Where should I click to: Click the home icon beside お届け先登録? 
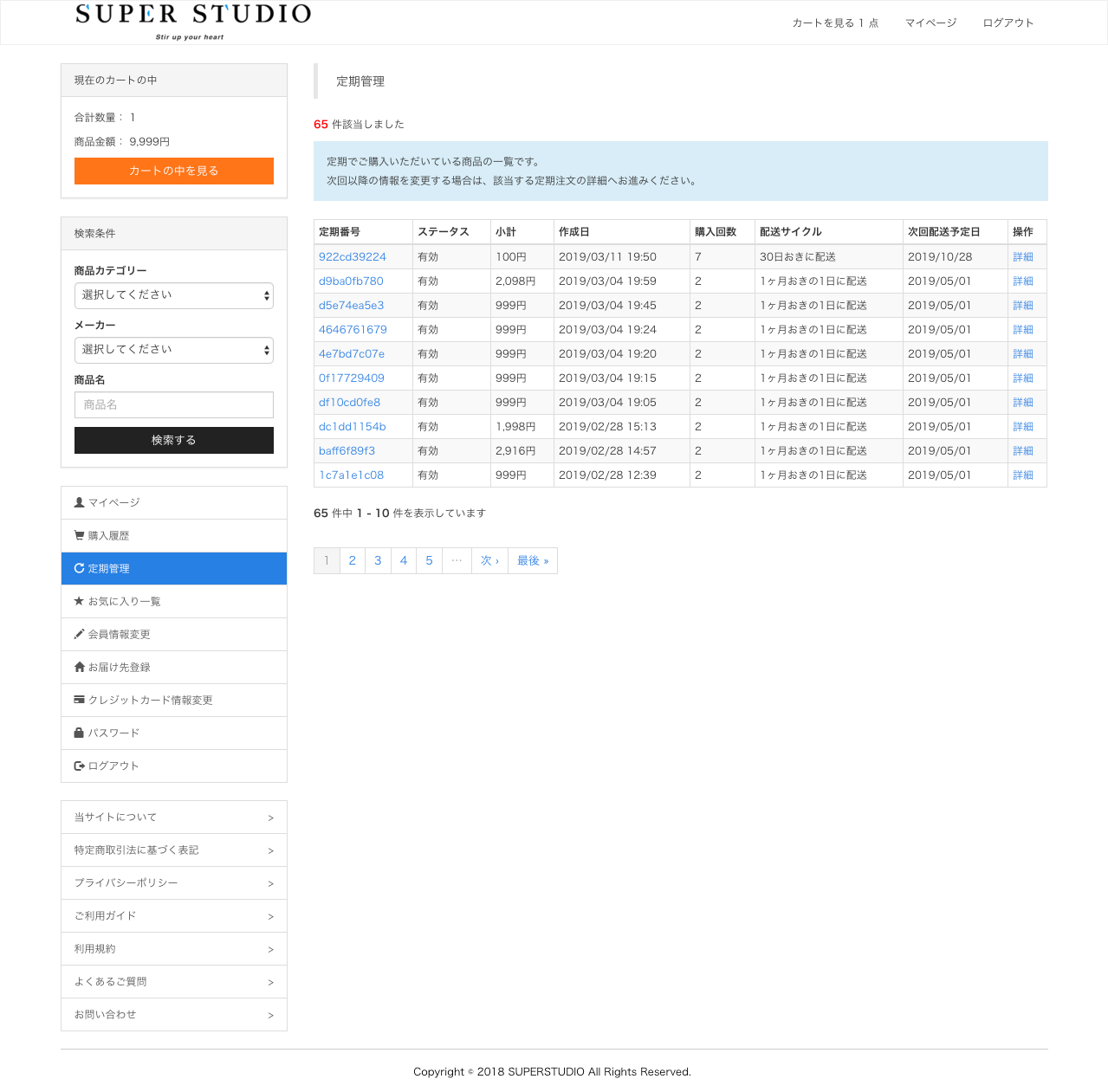[x=80, y=667]
